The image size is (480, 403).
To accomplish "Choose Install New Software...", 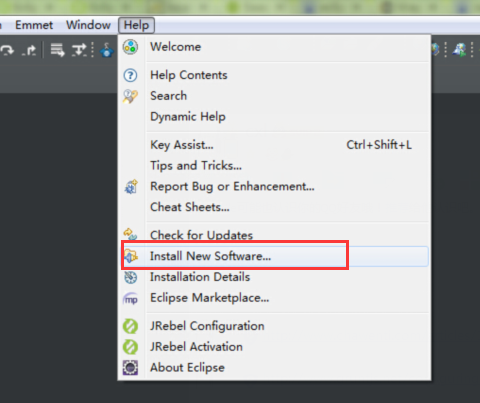I will click(x=274, y=256).
